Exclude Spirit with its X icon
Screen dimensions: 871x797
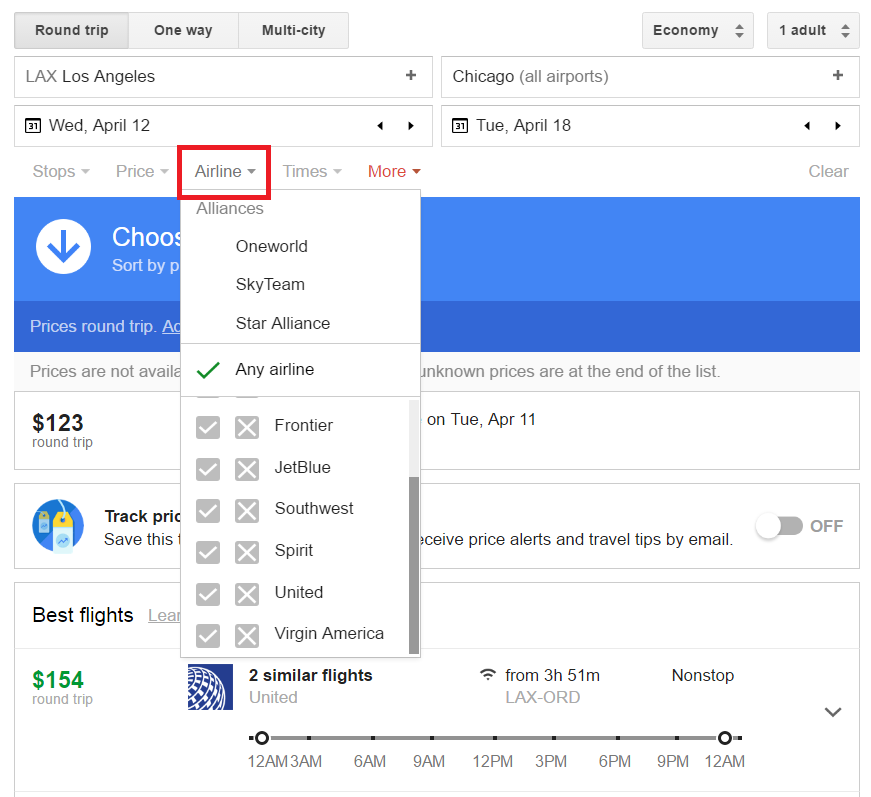click(247, 552)
